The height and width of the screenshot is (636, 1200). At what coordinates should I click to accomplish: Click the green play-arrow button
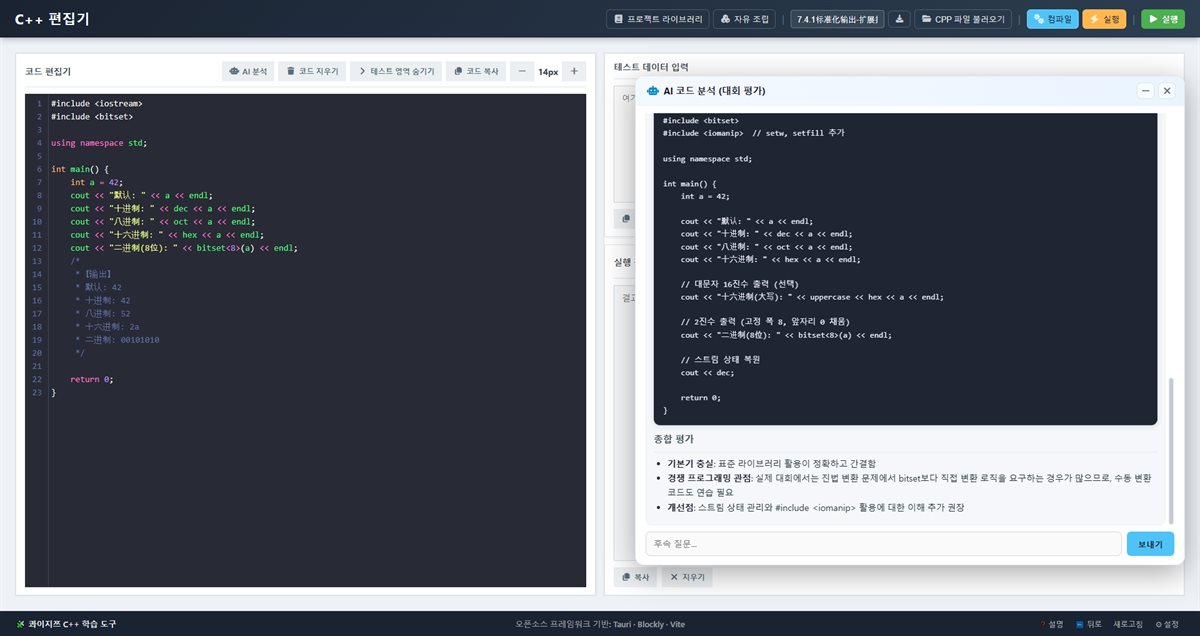tap(1162, 19)
